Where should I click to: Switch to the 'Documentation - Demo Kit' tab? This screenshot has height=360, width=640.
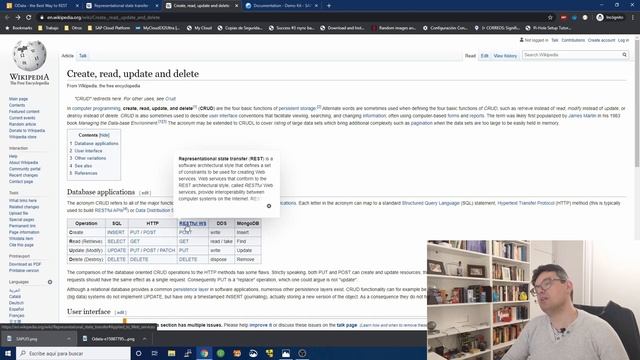[282, 6]
